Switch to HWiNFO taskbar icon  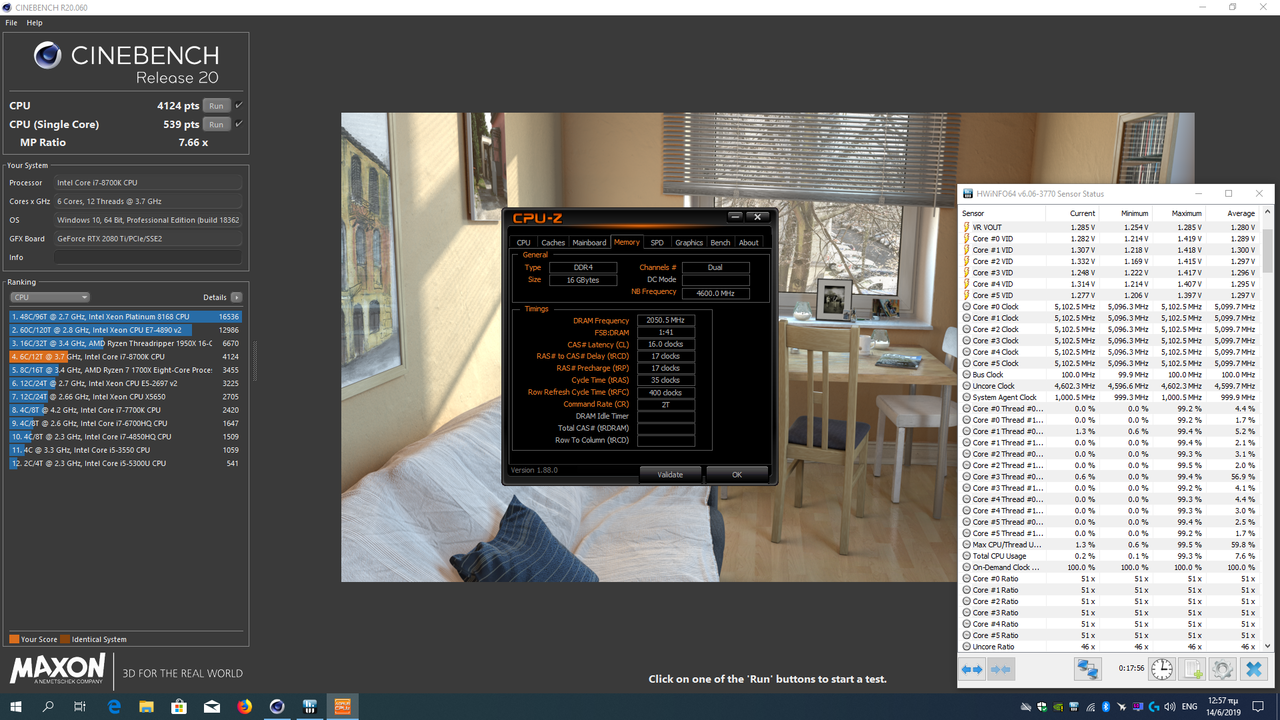[x=310, y=706]
